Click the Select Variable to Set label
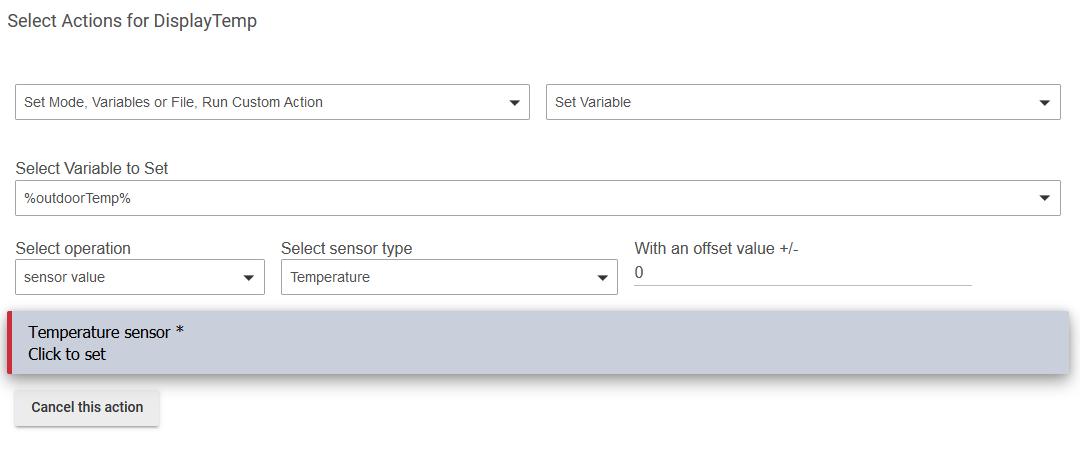1080x453 pixels. [92, 169]
